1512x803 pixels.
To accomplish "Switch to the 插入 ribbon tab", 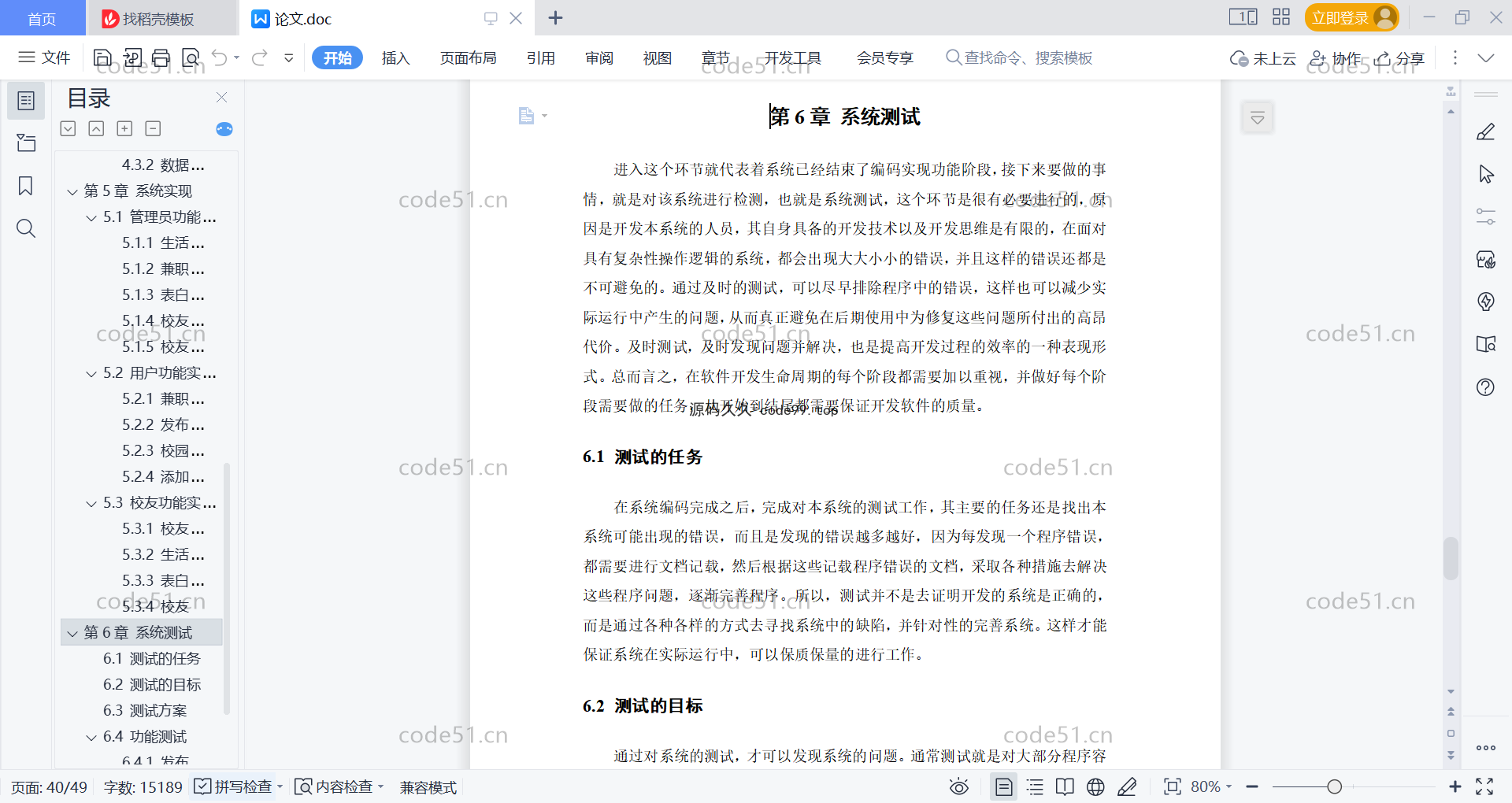I will (395, 57).
